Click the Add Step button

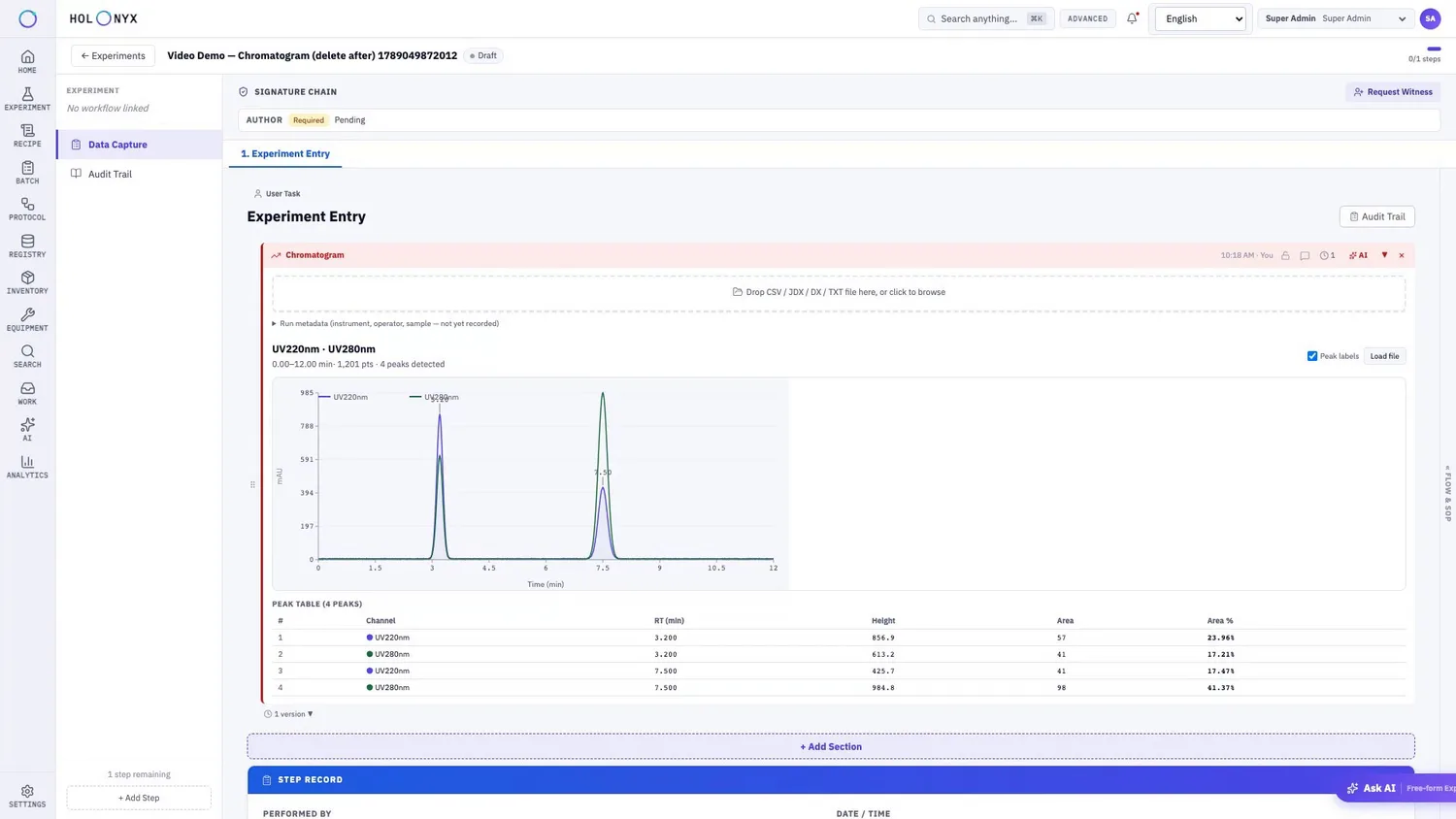click(139, 798)
